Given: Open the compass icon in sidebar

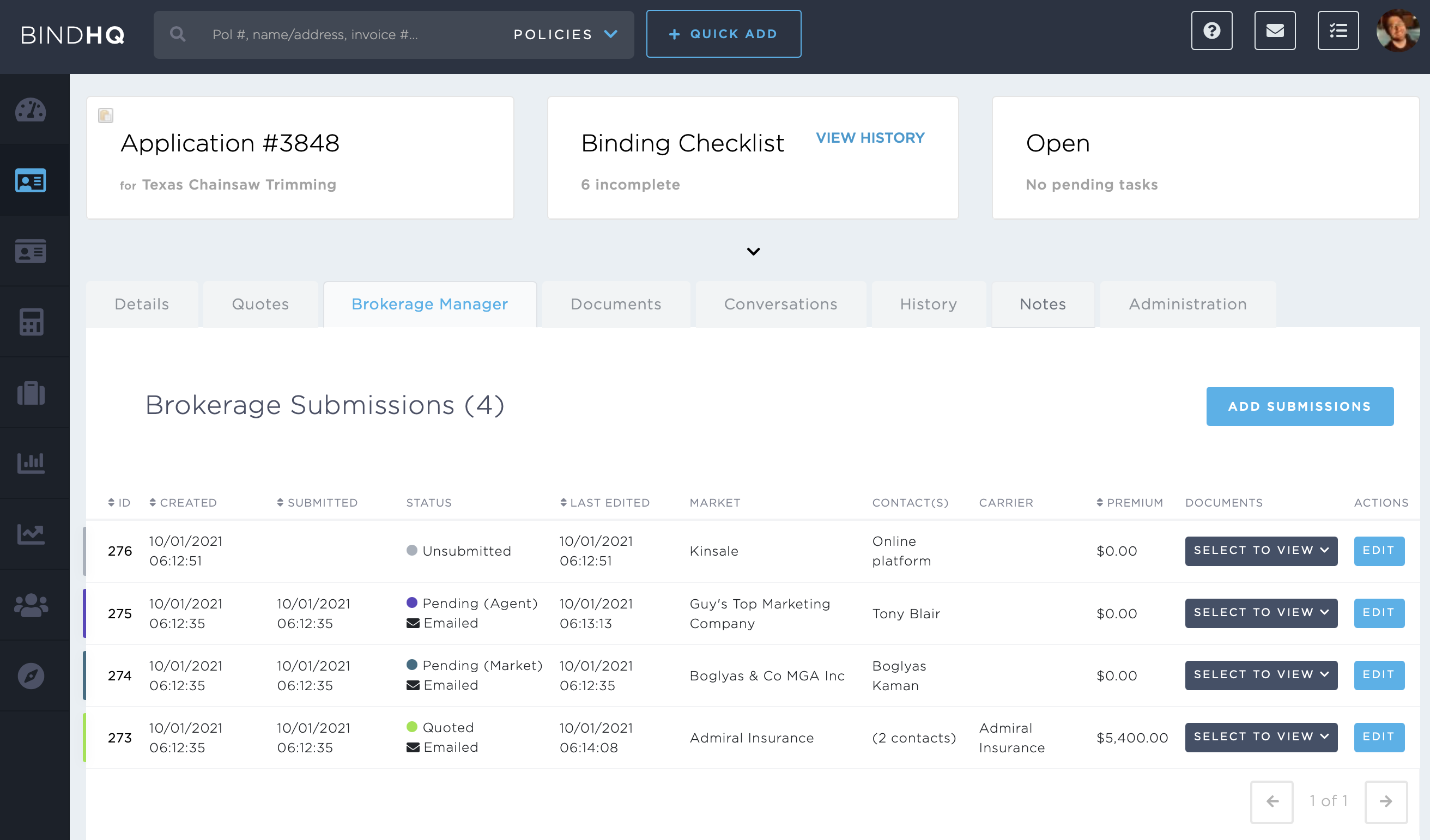Looking at the screenshot, I should click(31, 676).
